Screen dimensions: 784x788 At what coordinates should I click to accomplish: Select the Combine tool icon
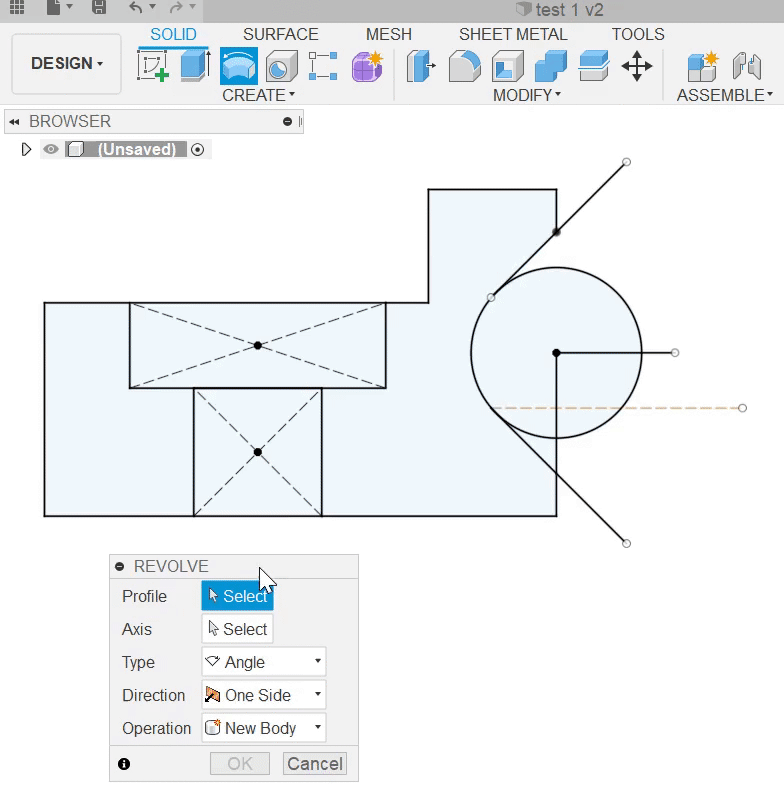pyautogui.click(x=551, y=66)
